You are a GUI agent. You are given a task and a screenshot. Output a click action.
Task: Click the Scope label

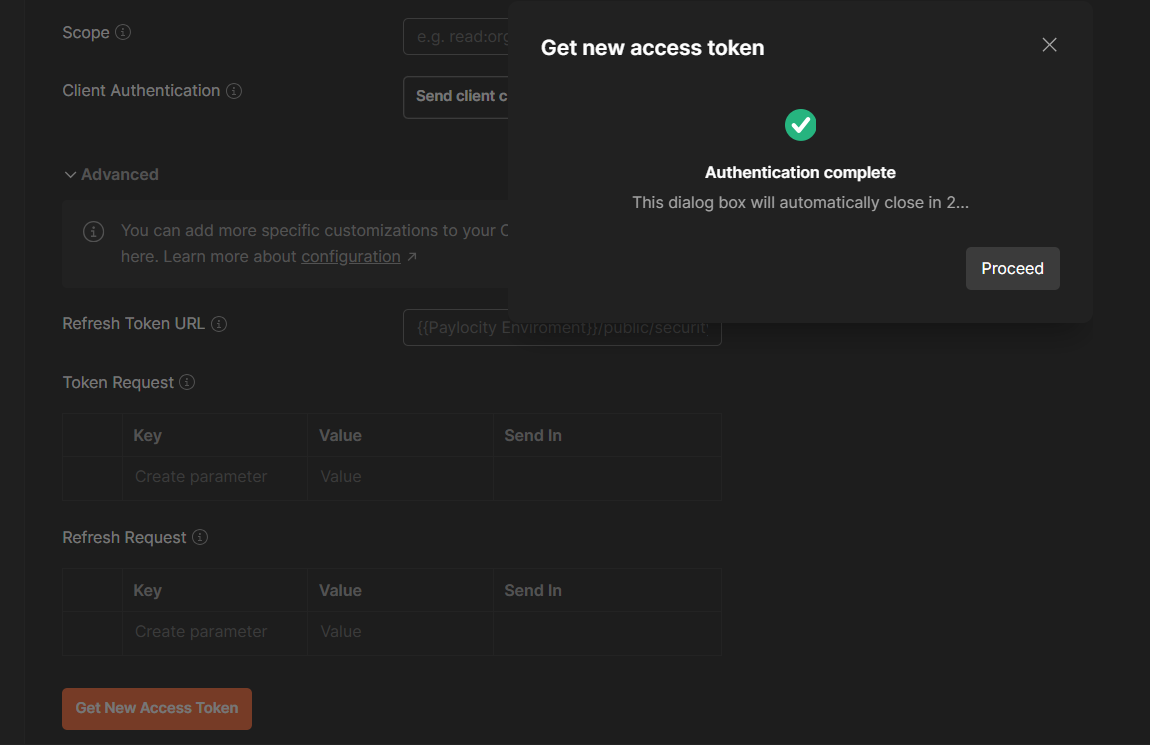(x=86, y=33)
